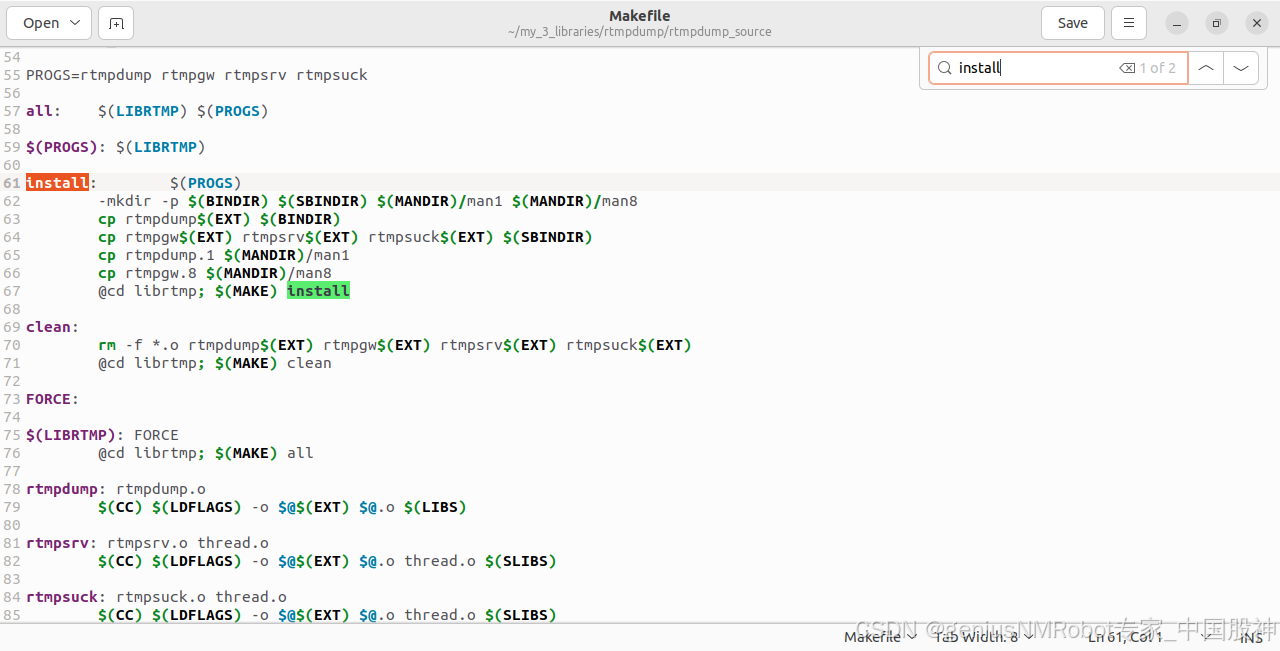Click the rtmpdump: rtmpdump.o line
The width and height of the screenshot is (1280, 651).
(116, 489)
